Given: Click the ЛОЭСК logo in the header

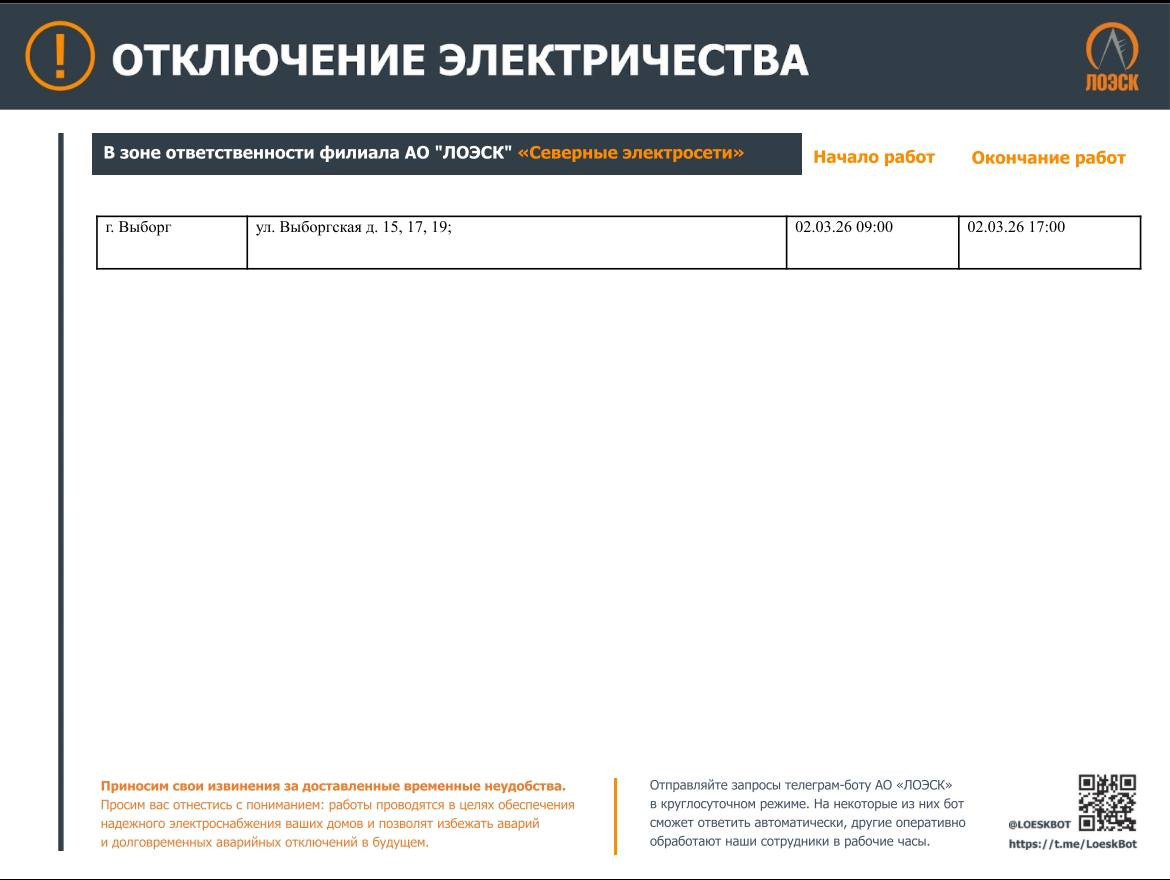Looking at the screenshot, I should pyautogui.click(x=1112, y=58).
